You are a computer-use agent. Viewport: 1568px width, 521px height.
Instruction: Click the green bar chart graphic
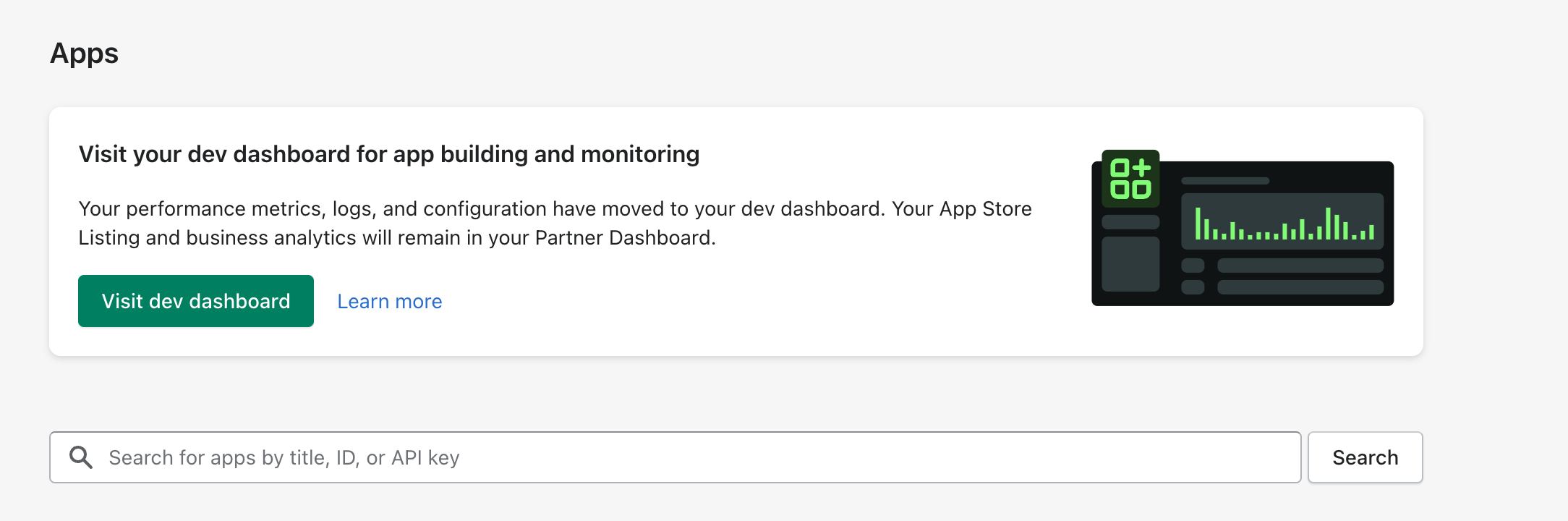1284,226
